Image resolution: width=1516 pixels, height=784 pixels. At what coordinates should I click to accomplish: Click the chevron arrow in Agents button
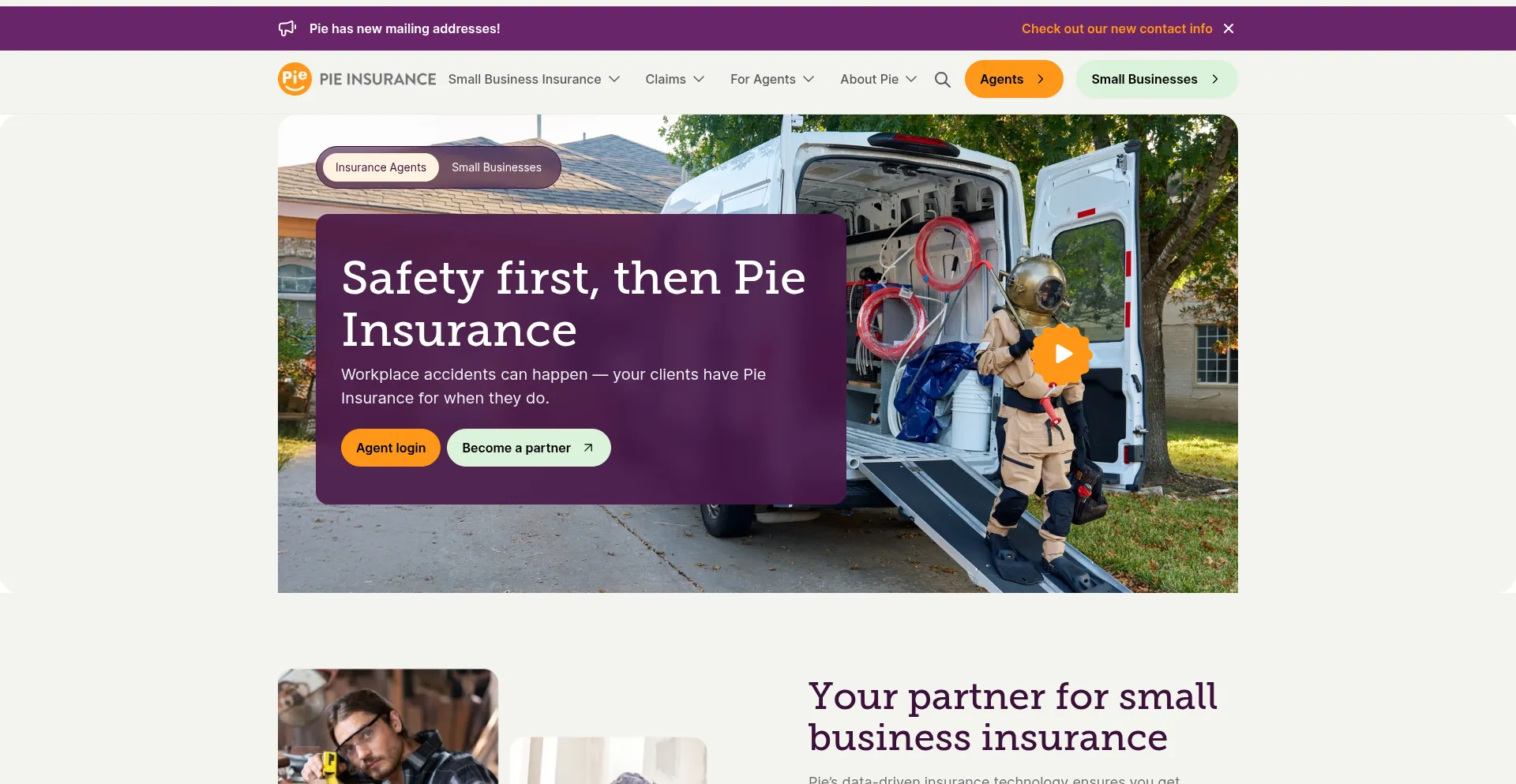pos(1041,79)
